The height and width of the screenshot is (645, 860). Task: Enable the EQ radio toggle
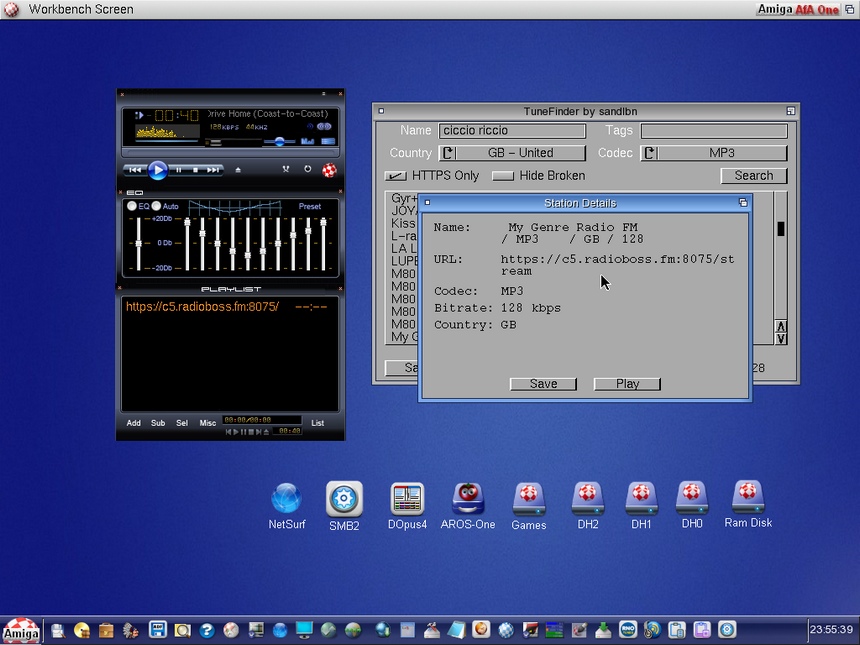pos(132,206)
